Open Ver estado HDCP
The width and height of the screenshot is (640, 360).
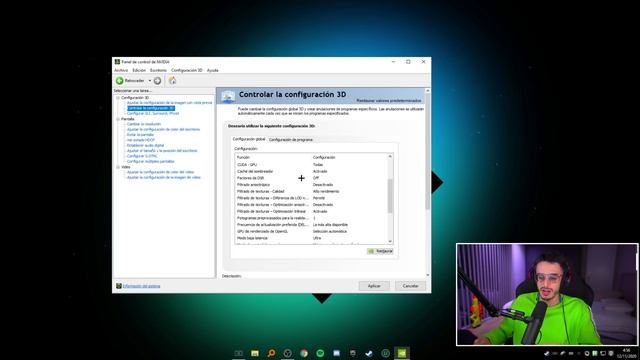coord(140,140)
